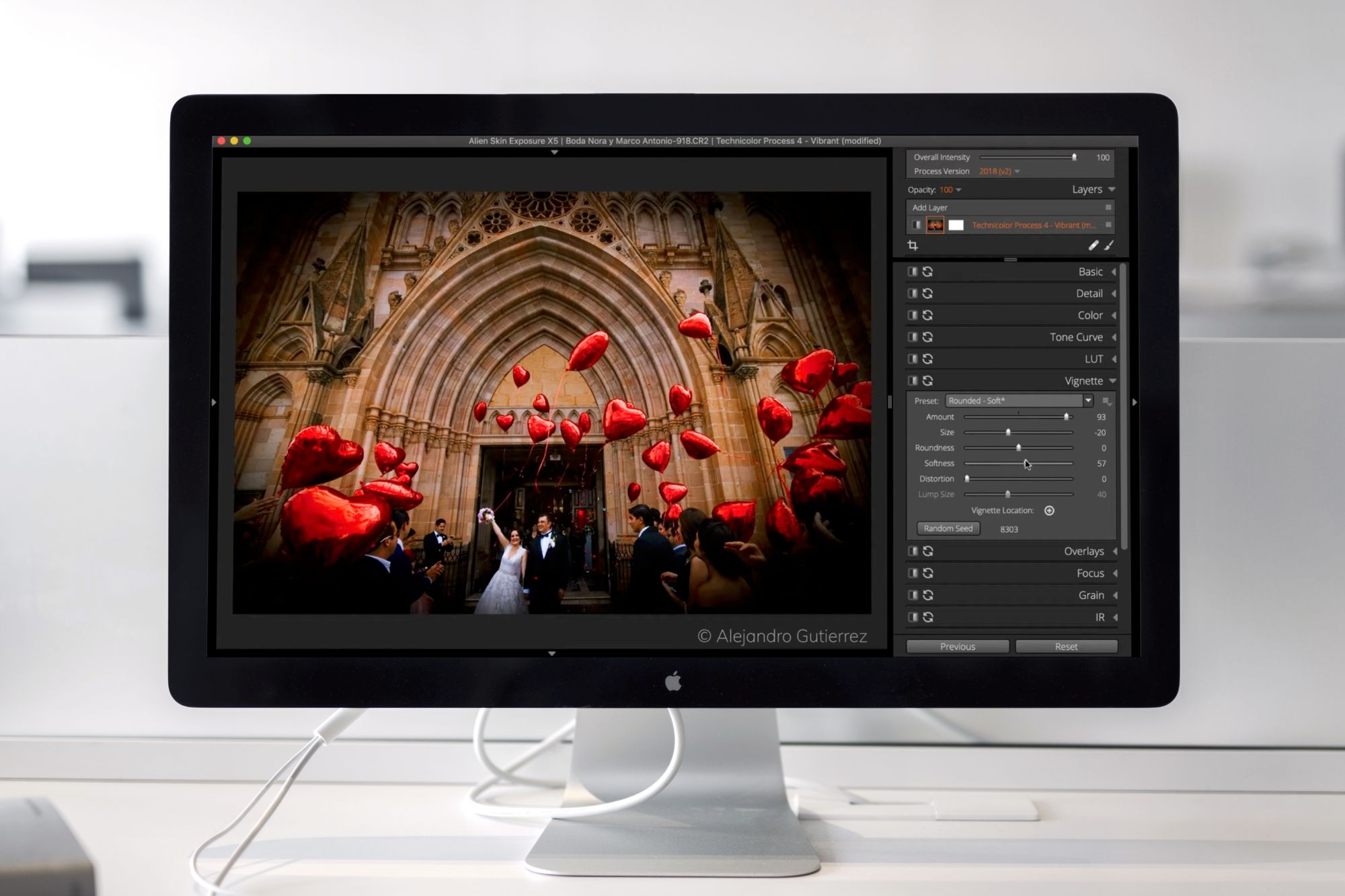The height and width of the screenshot is (896, 1345).
Task: Select the Crop tool icon
Action: (x=913, y=245)
